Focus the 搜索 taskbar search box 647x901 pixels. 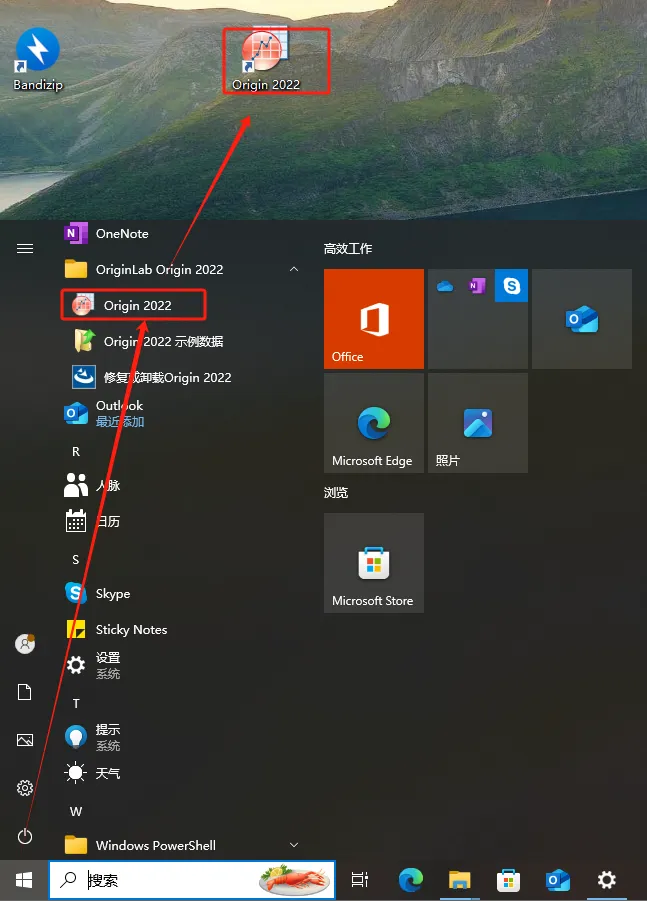[x=192, y=880]
